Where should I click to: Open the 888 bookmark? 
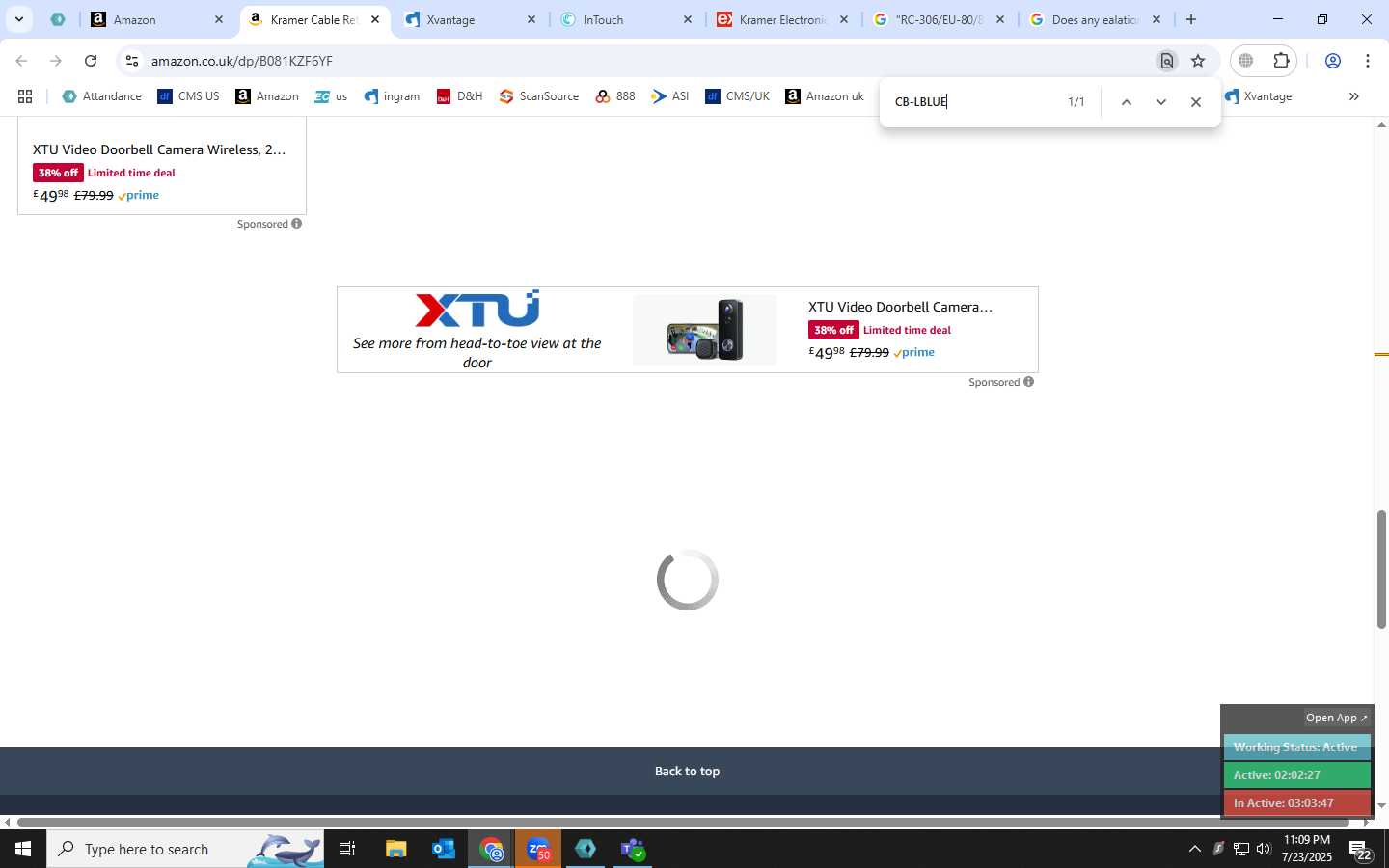[615, 96]
